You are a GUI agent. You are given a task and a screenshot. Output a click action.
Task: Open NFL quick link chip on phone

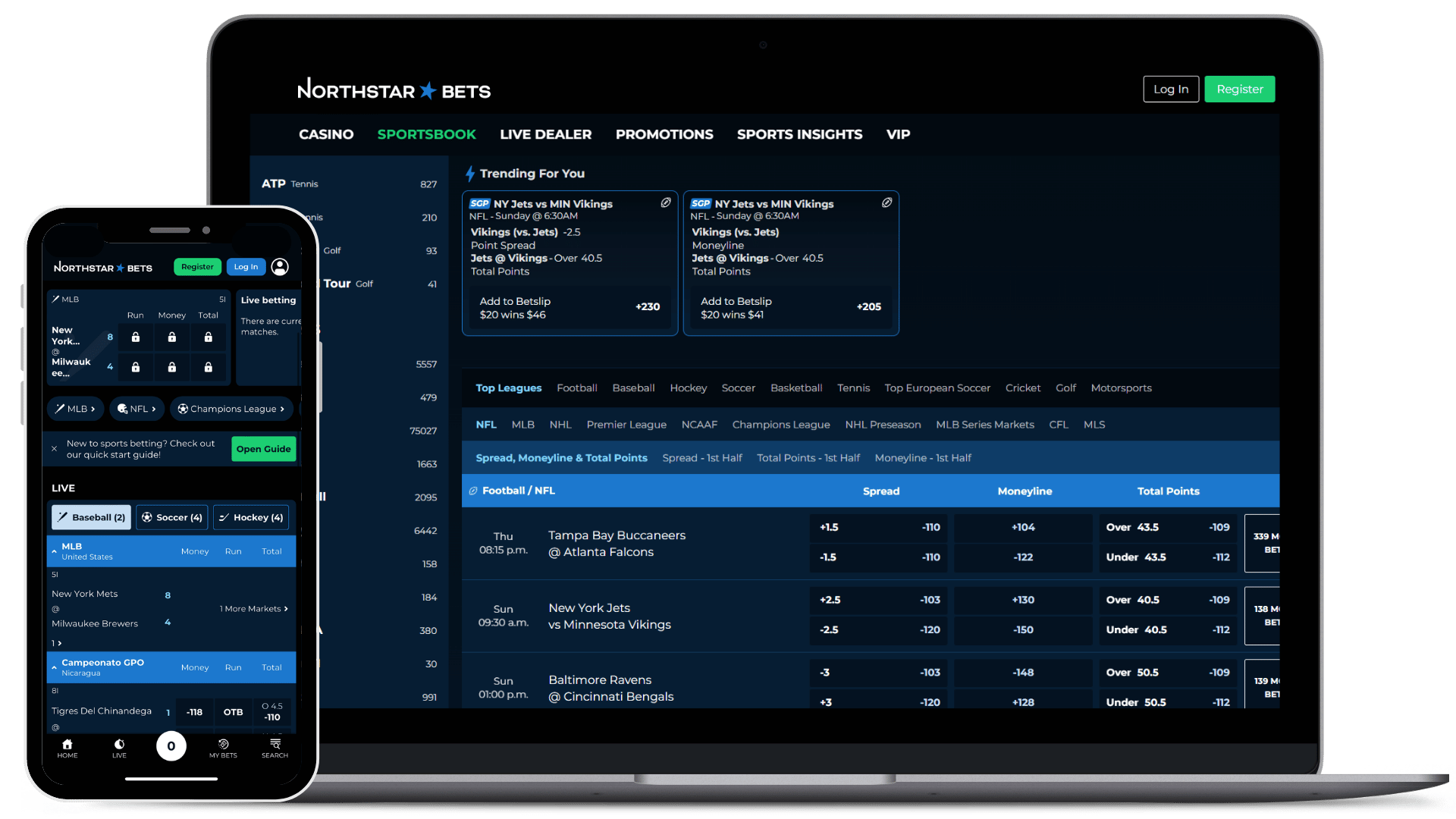[136, 409]
